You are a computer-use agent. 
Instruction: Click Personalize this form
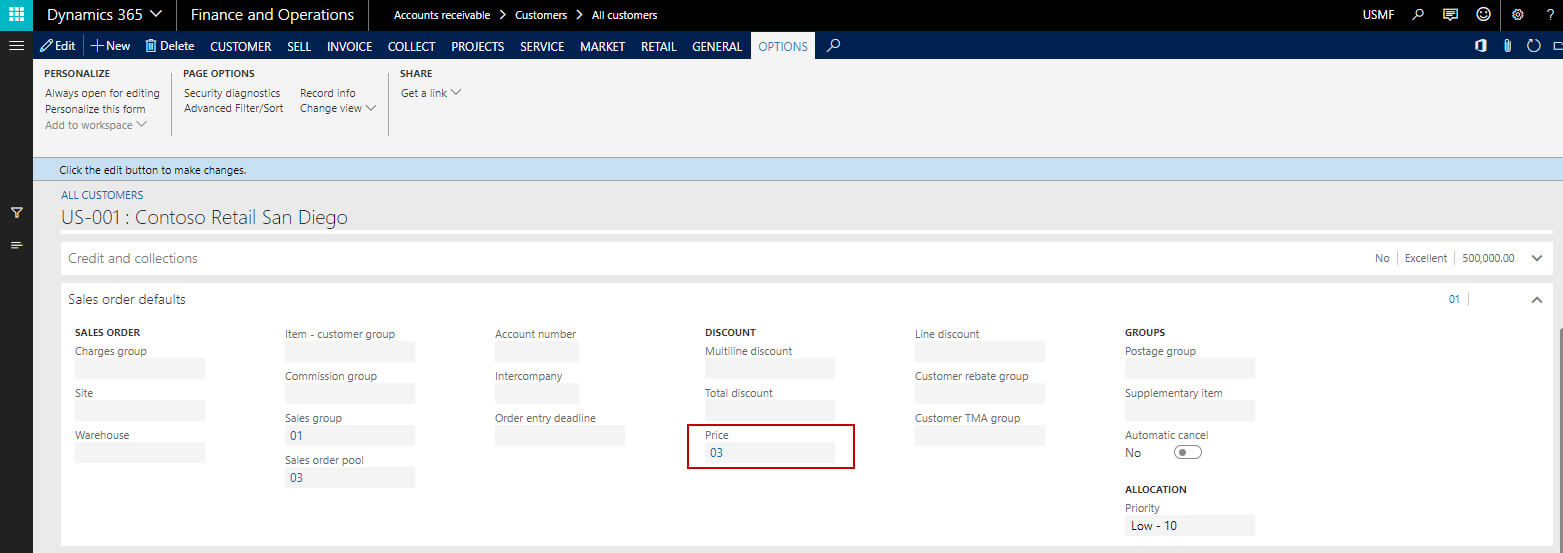pyautogui.click(x=95, y=109)
